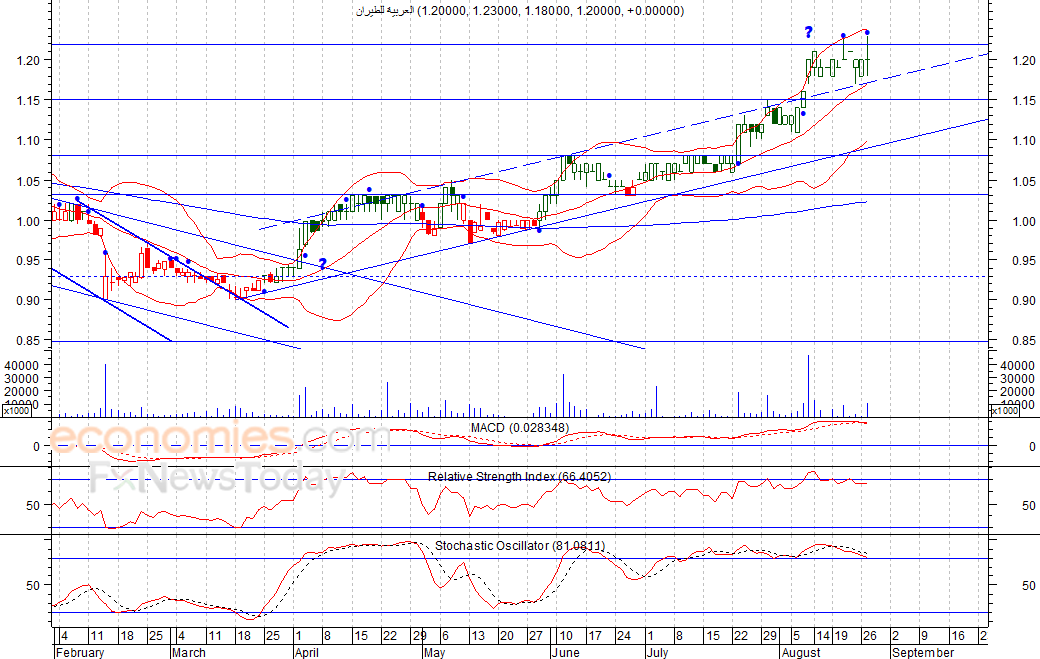Click date label 24 under June
The height and width of the screenshot is (659, 1040).
[623, 636]
